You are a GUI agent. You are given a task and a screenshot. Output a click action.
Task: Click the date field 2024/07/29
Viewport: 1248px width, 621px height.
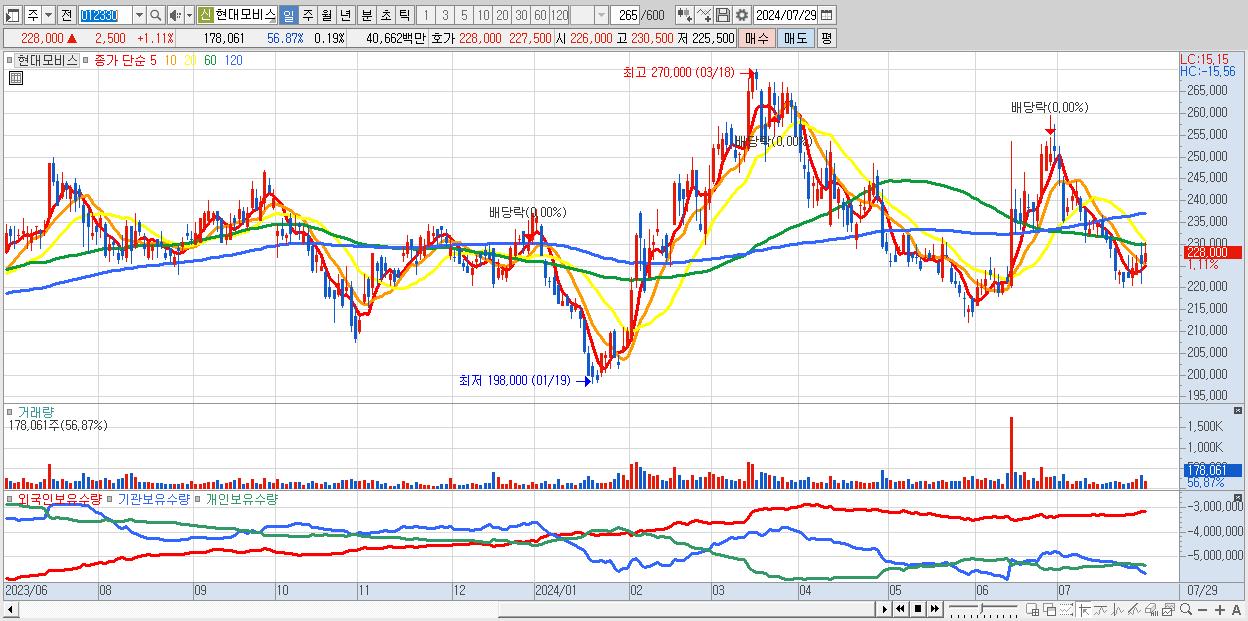[786, 15]
